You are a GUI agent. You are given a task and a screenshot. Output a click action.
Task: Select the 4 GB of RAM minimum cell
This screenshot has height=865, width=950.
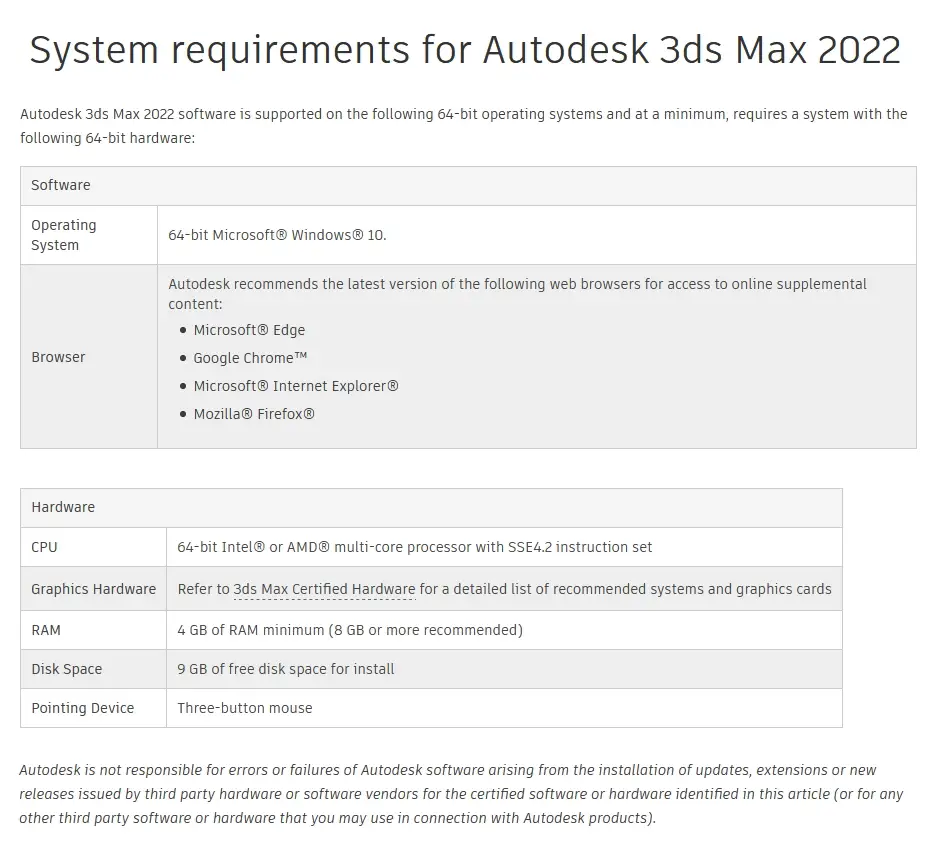(x=504, y=630)
